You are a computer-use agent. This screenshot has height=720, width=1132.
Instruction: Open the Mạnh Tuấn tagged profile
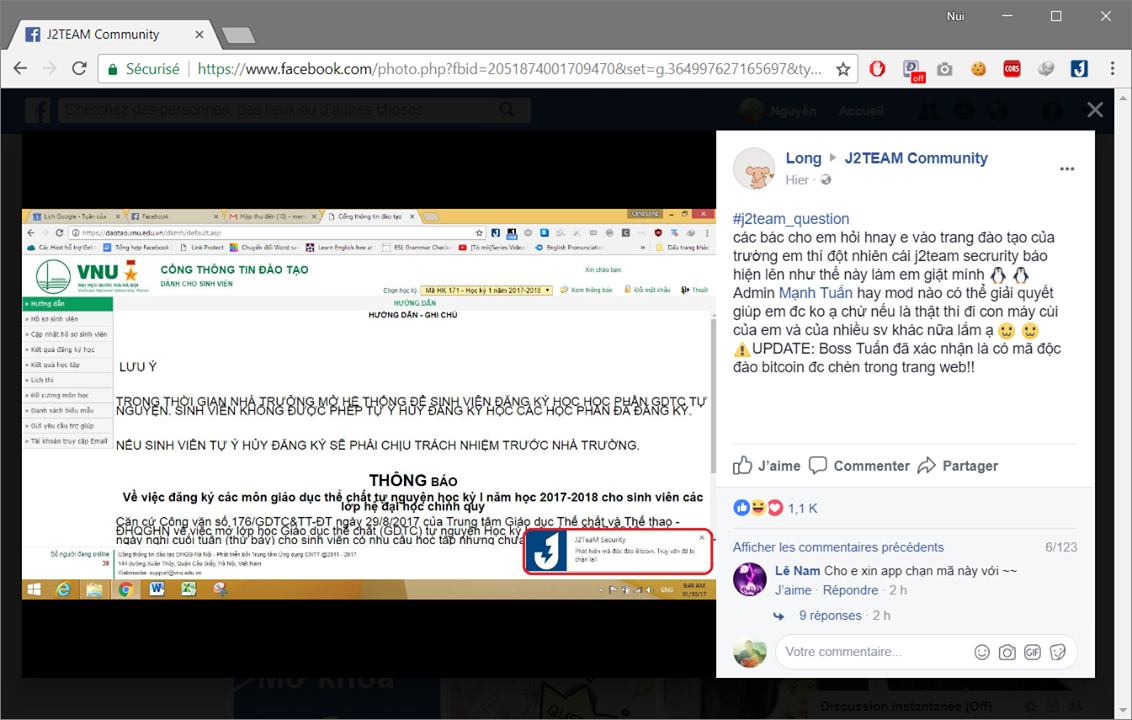click(x=815, y=293)
